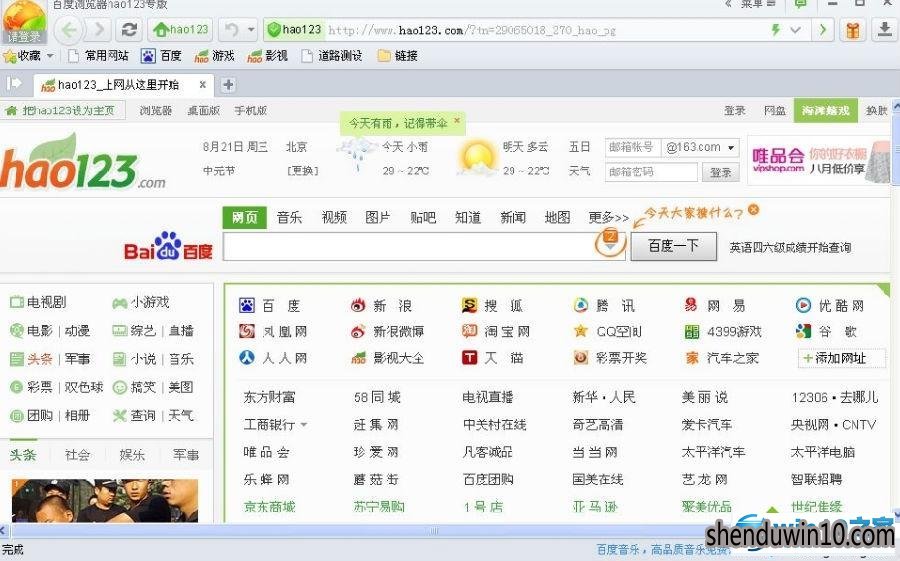Viewport: 900px width, 561px height.
Task: Click the undo closed tab icon
Action: tap(232, 30)
